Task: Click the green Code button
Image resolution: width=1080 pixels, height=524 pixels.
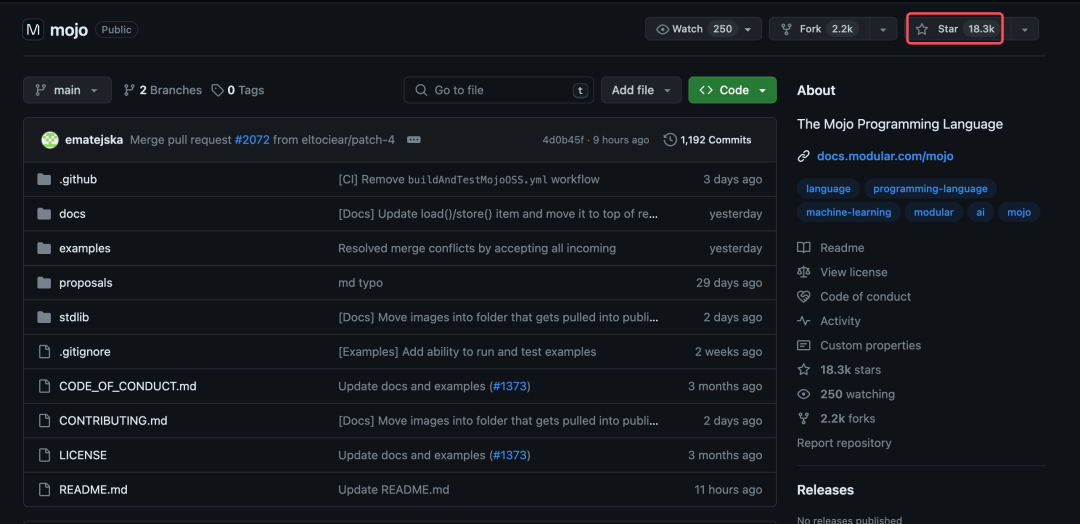Action: pos(732,90)
